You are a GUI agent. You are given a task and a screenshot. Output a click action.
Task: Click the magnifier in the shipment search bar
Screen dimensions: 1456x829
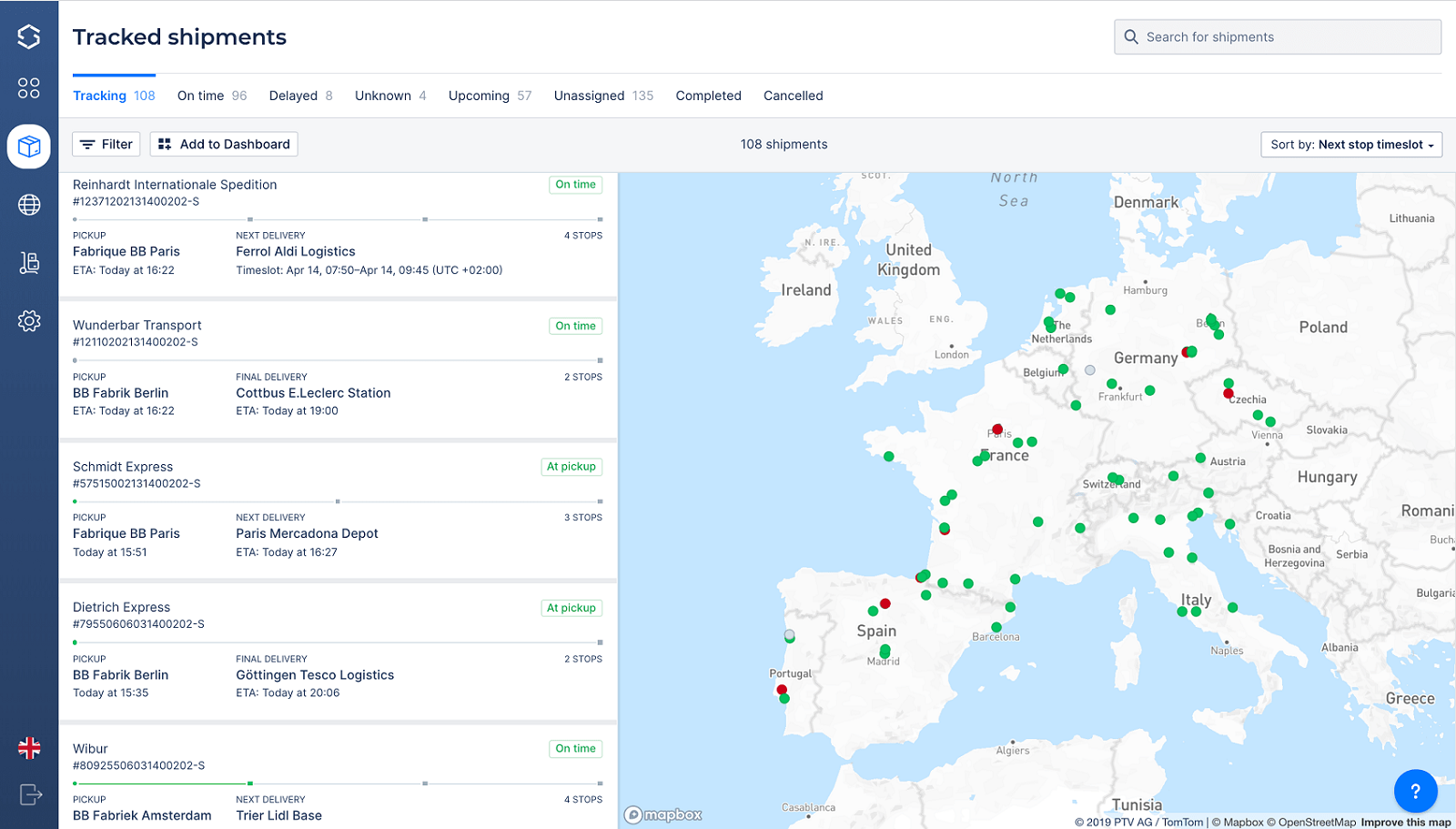point(1131,36)
